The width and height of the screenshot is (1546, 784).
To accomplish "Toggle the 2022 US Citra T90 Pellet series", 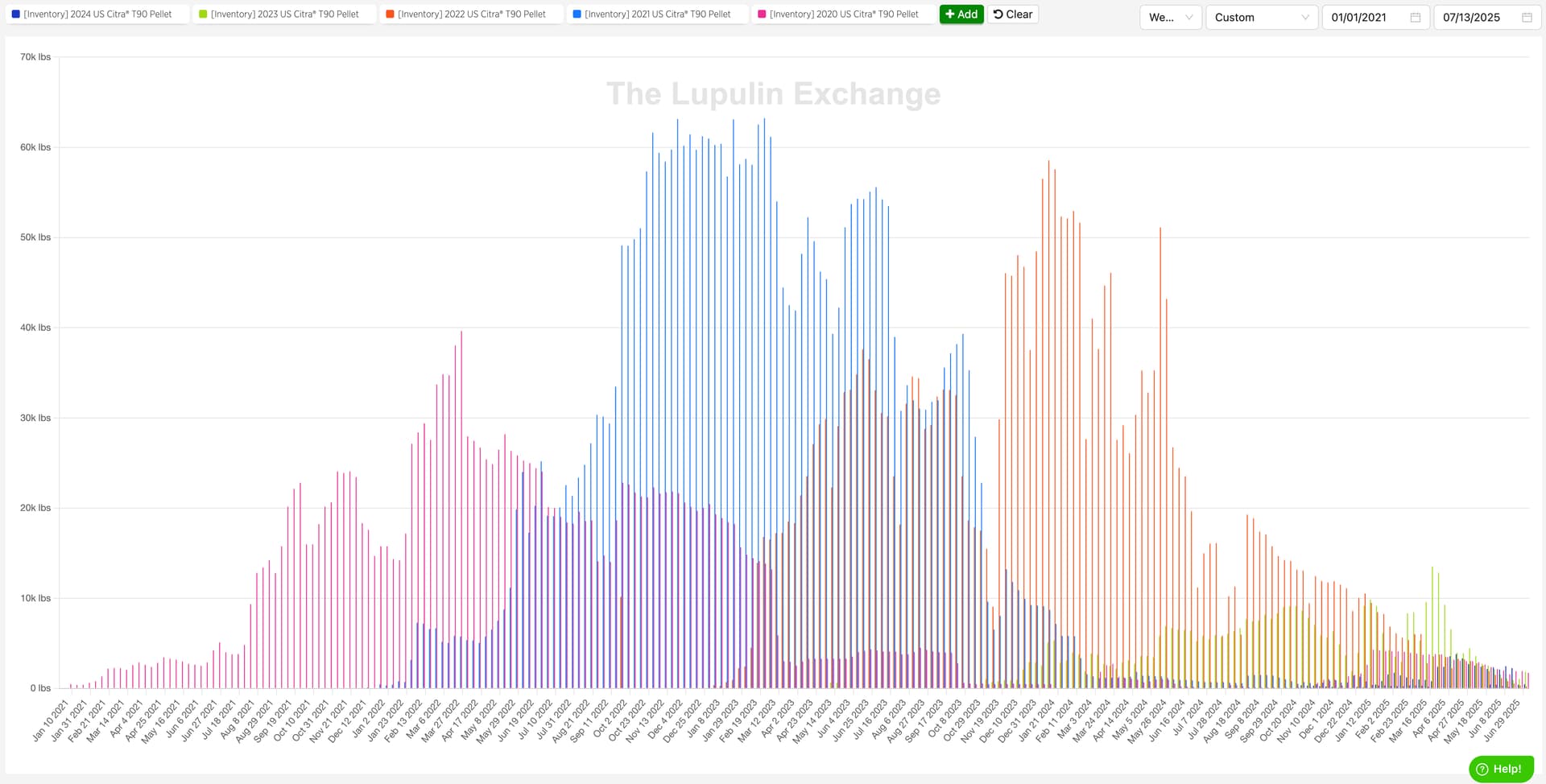I will [x=471, y=14].
